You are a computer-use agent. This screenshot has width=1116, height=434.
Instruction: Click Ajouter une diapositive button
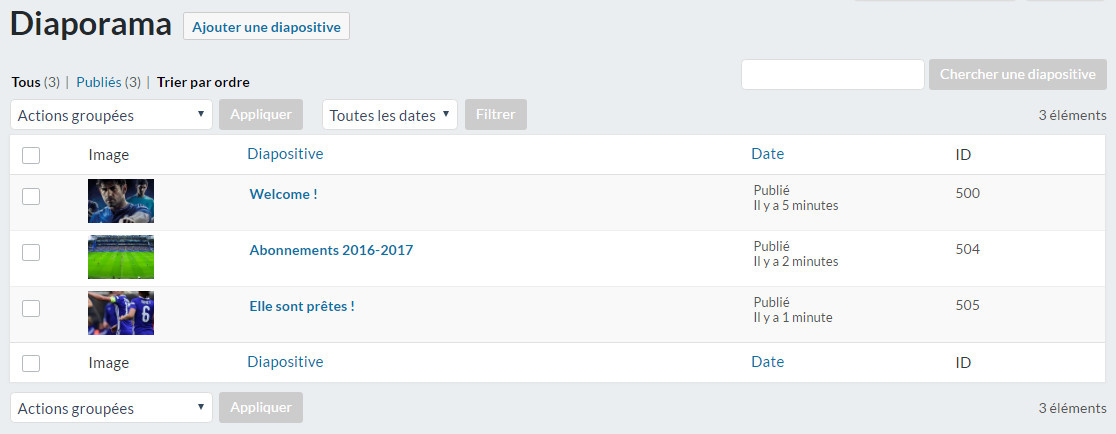(266, 26)
